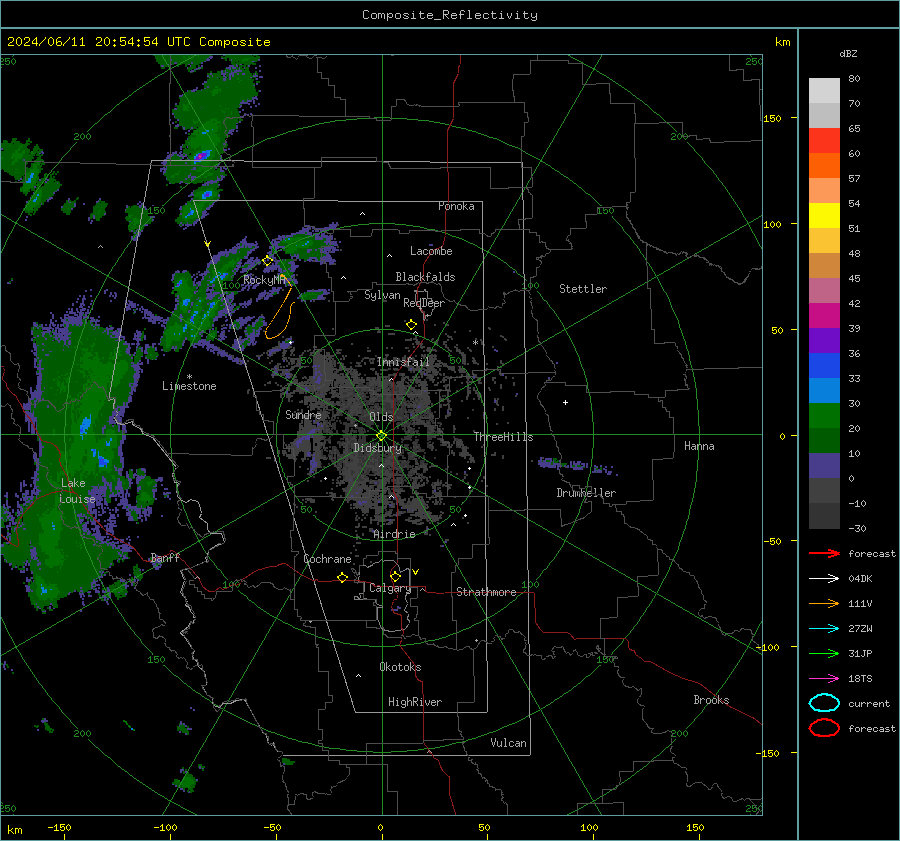This screenshot has height=841, width=900.
Task: Click the red forecast ellipse legend icon
Action: pos(824,728)
